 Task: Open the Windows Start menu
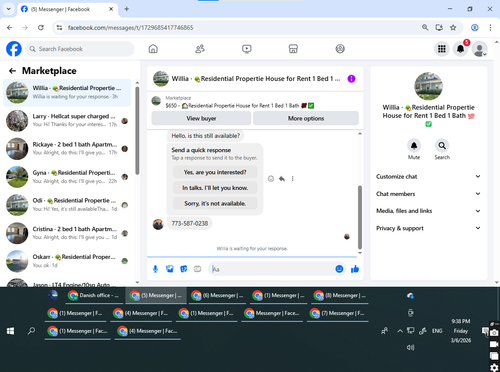pyautogui.click(x=10, y=331)
